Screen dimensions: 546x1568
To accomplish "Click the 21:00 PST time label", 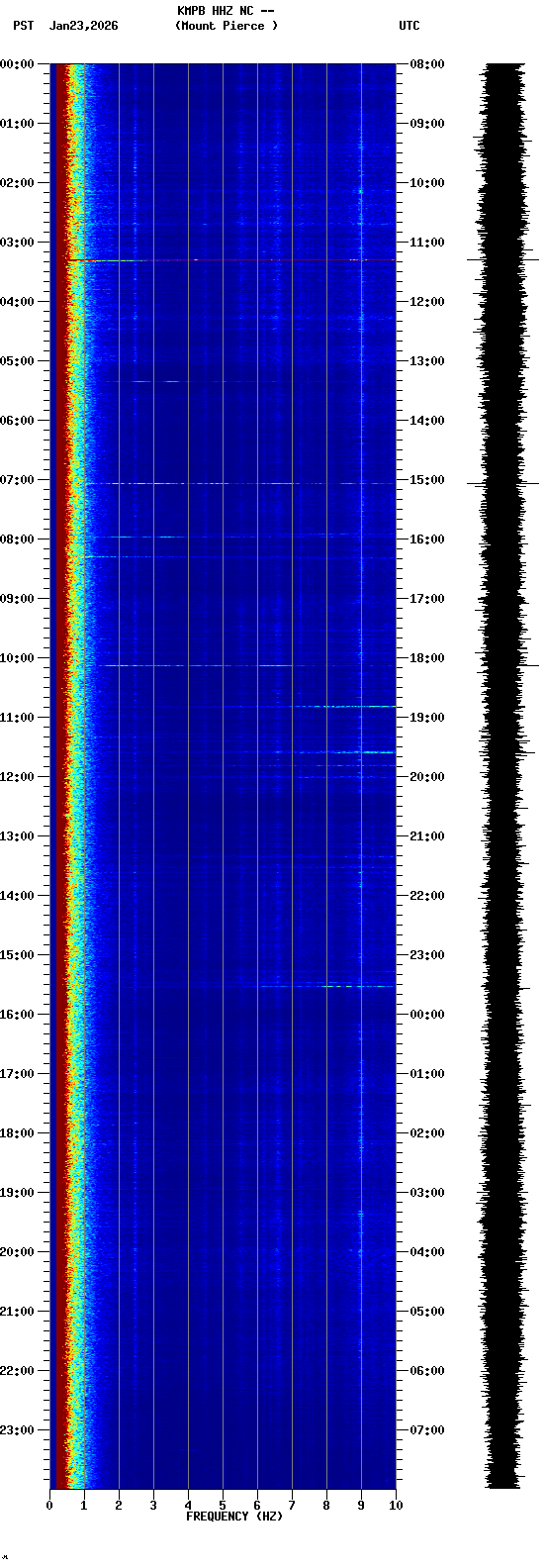I will tap(18, 1312).
